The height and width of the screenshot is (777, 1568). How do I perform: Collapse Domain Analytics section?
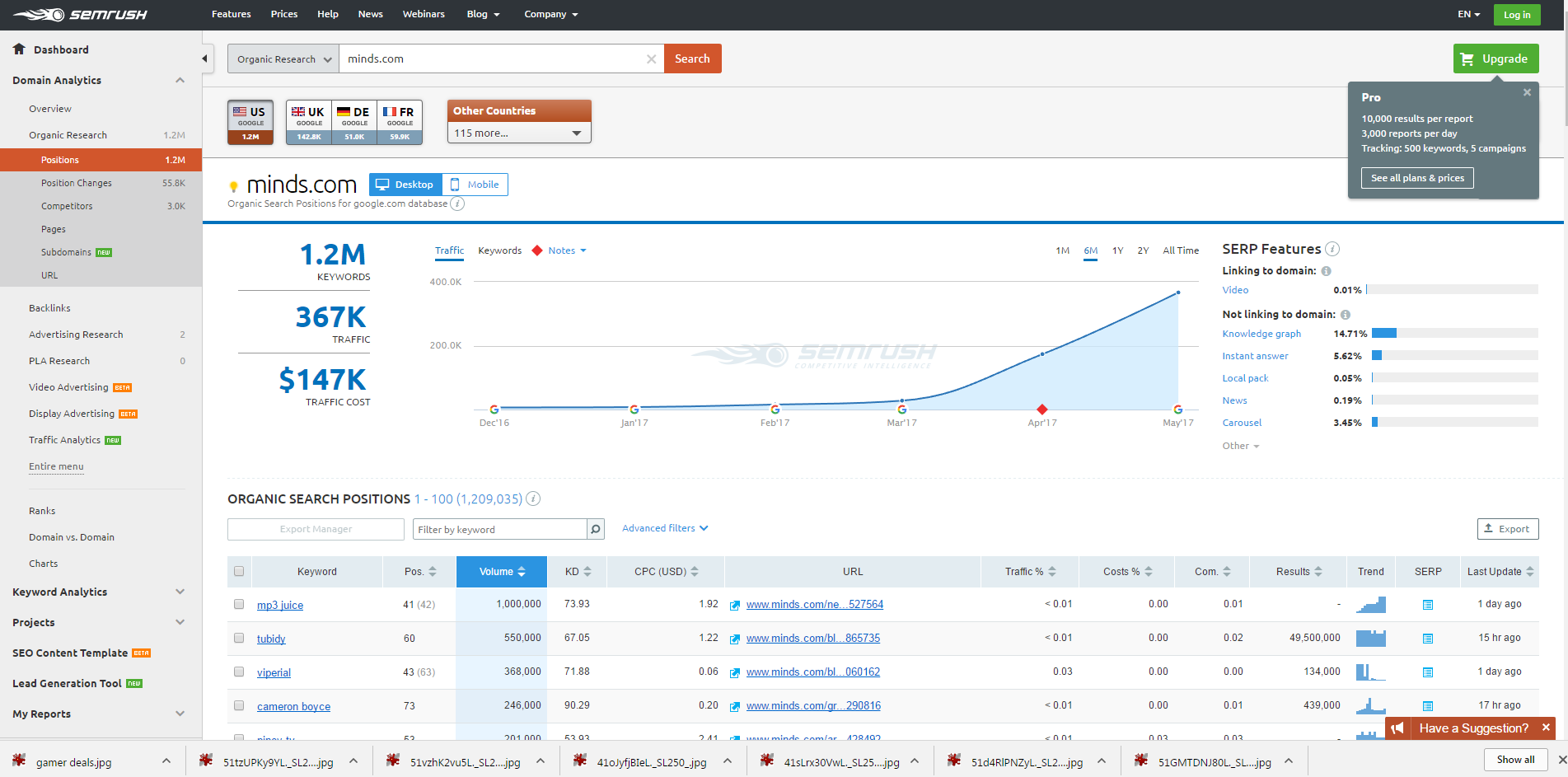point(180,80)
